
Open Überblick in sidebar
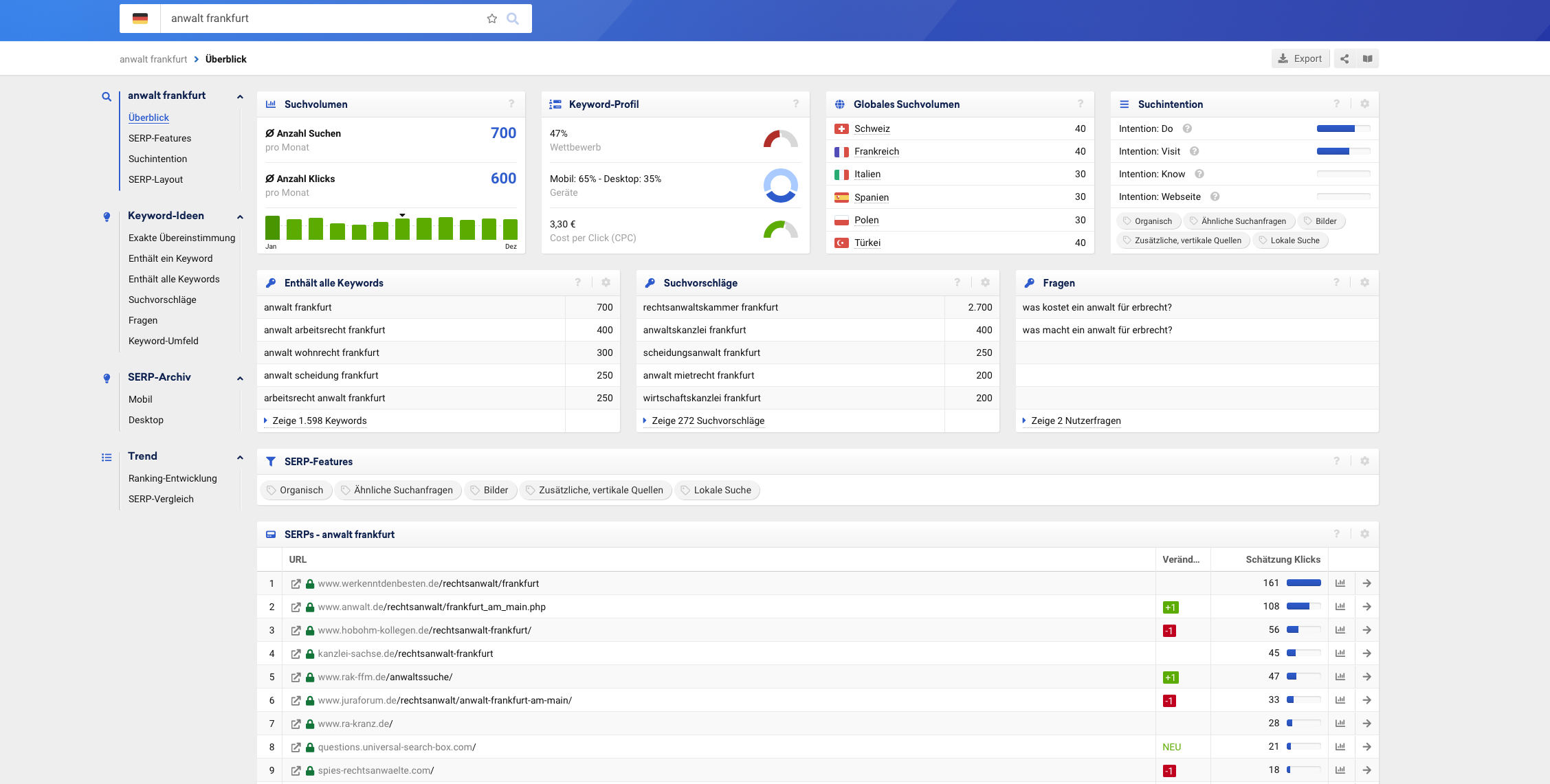pyautogui.click(x=148, y=117)
